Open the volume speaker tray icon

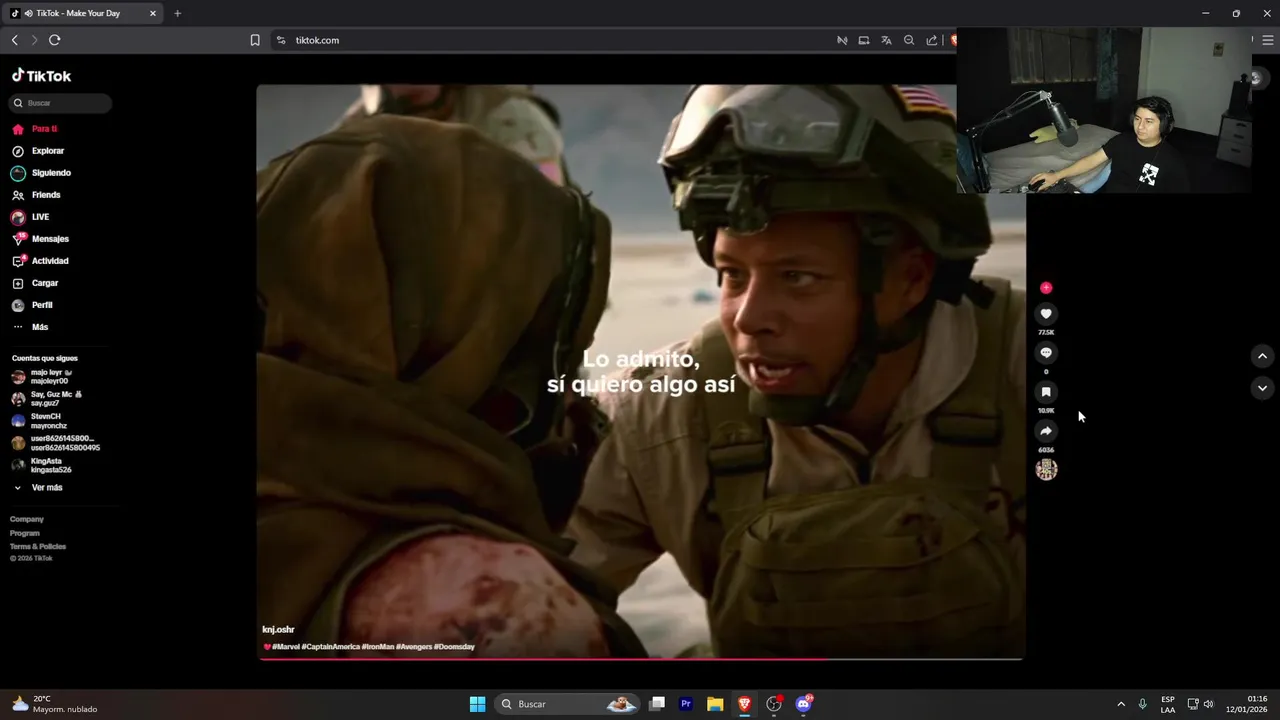click(1208, 704)
